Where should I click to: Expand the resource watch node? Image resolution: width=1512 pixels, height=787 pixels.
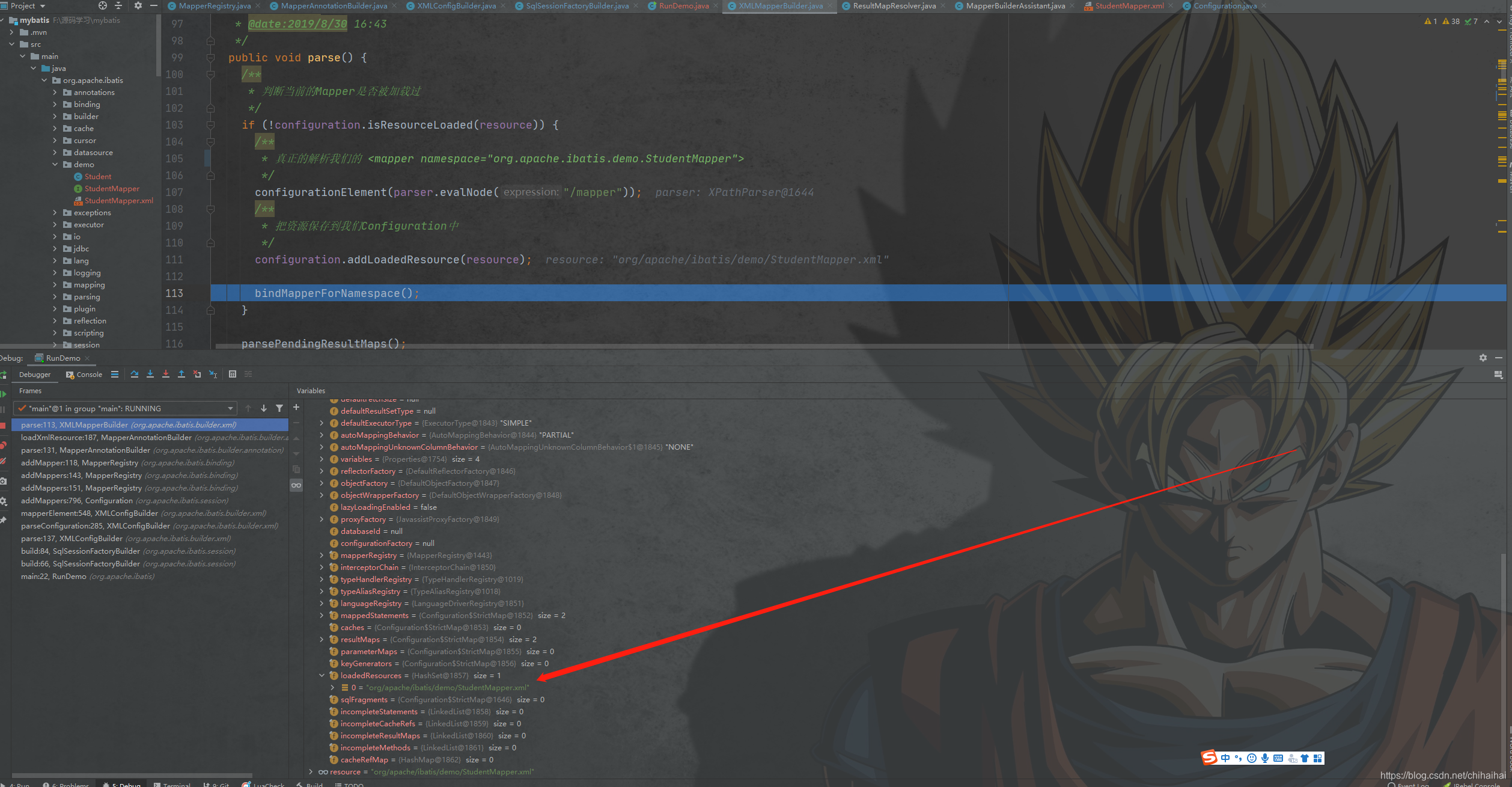click(x=311, y=771)
